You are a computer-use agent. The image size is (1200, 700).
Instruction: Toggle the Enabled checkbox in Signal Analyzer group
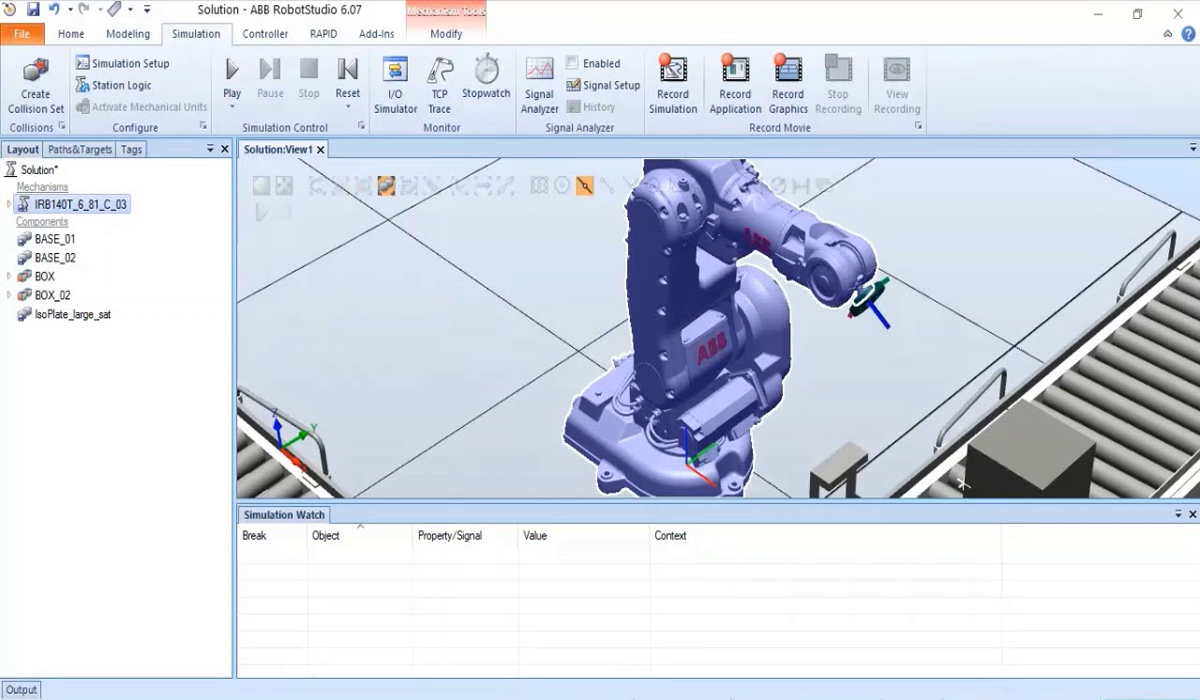574,62
